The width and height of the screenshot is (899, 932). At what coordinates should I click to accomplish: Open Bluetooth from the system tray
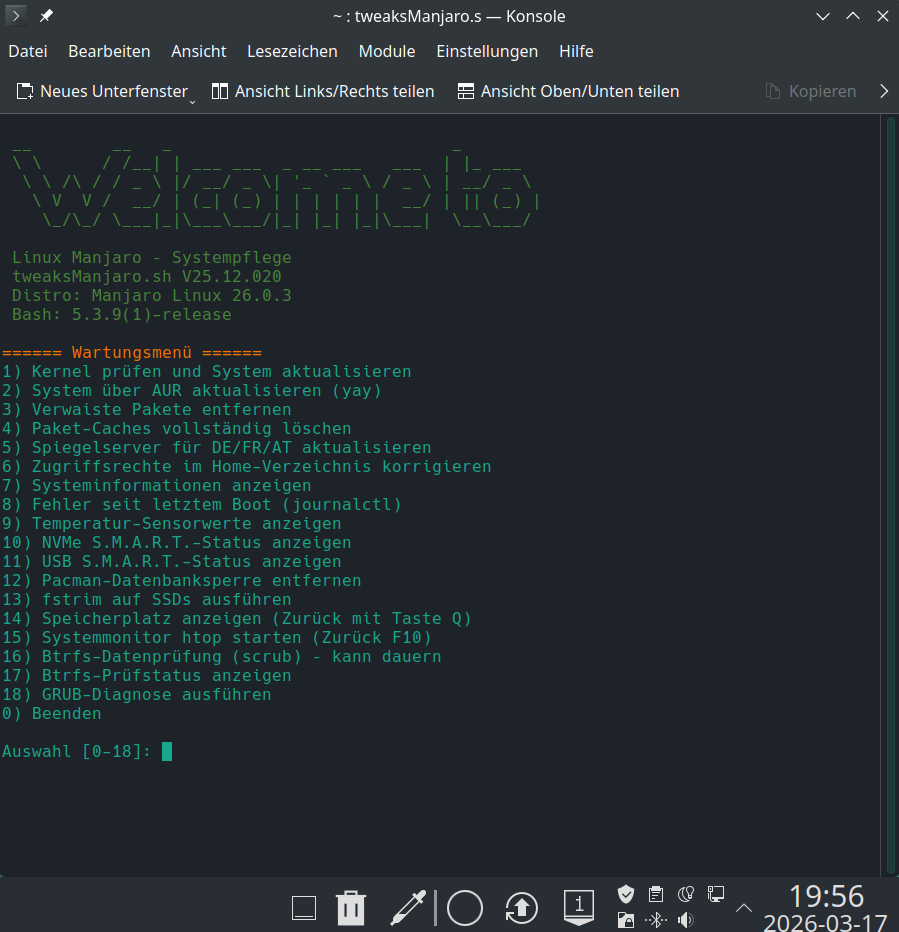coord(657,918)
